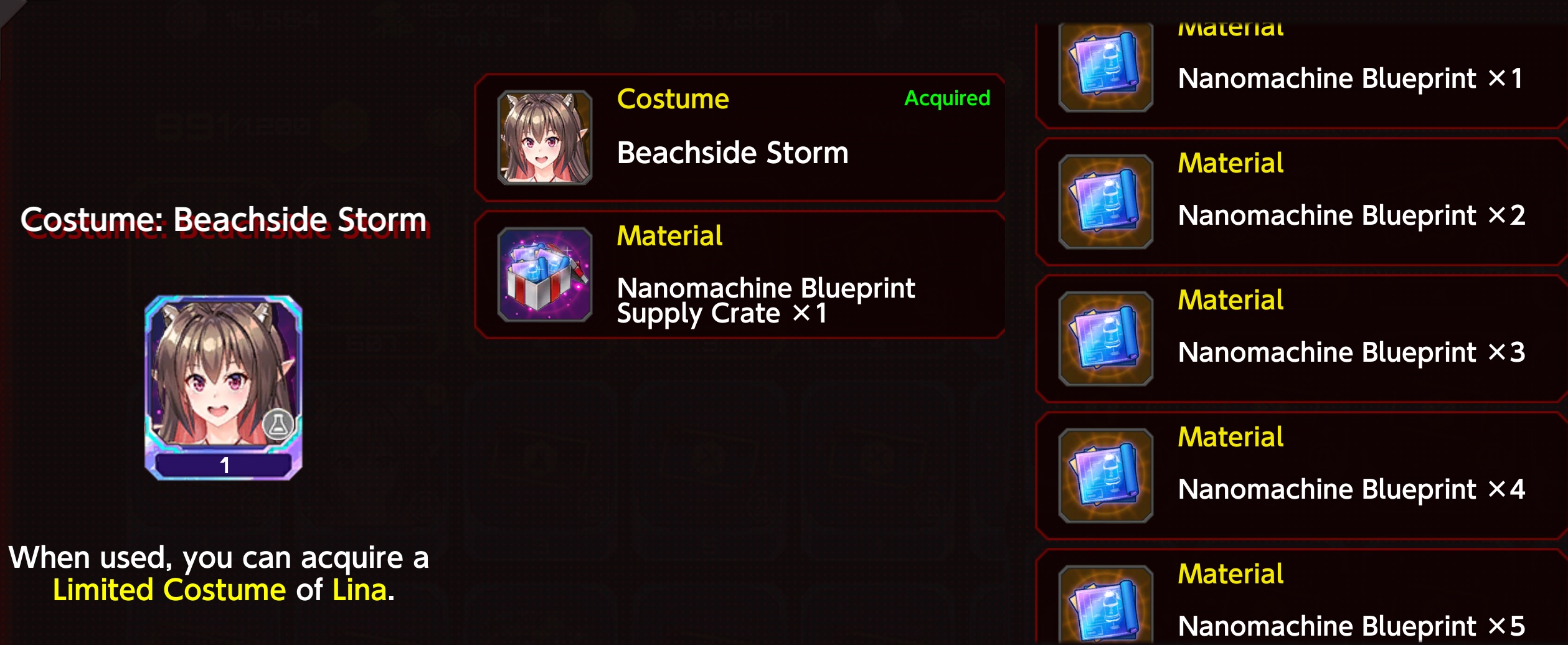Screen dimensions: 1568x645
Task: Click the Nanomachine Blueprint ×5 blueprint icon
Action: [x=1106, y=605]
